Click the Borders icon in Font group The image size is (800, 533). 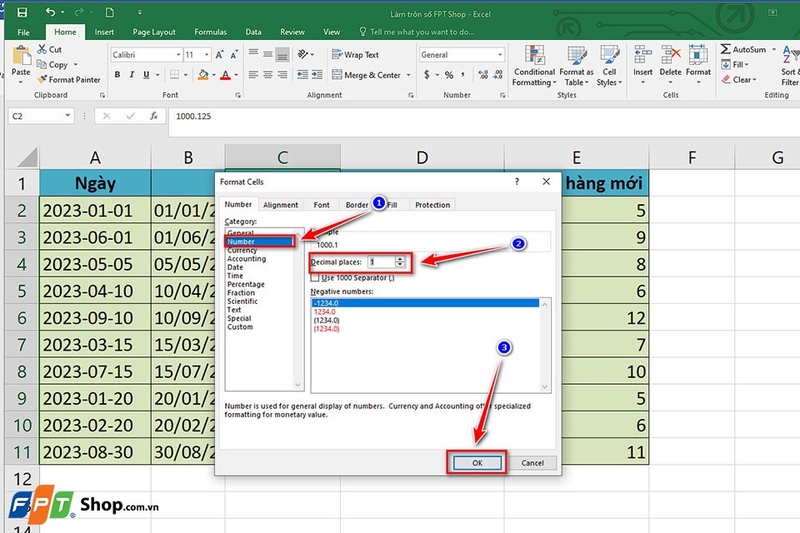tap(174, 75)
